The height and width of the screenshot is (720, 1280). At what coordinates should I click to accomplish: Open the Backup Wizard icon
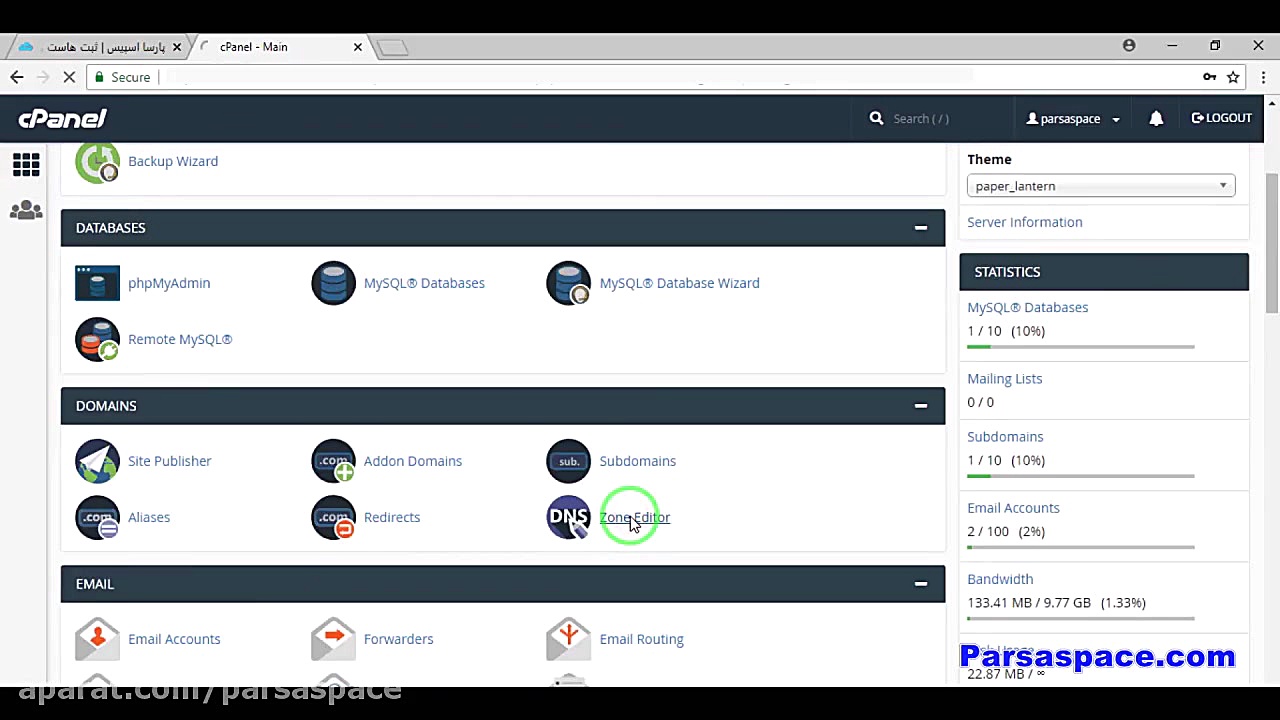coord(97,162)
